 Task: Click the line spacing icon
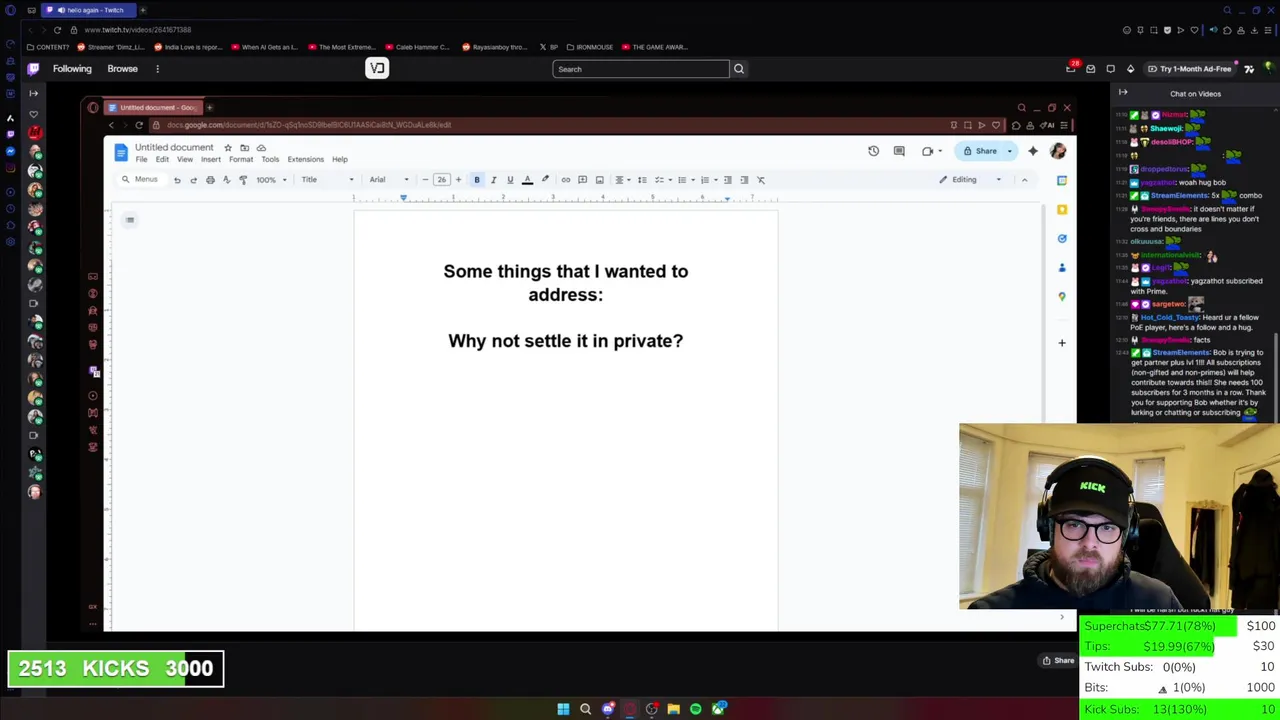(642, 180)
